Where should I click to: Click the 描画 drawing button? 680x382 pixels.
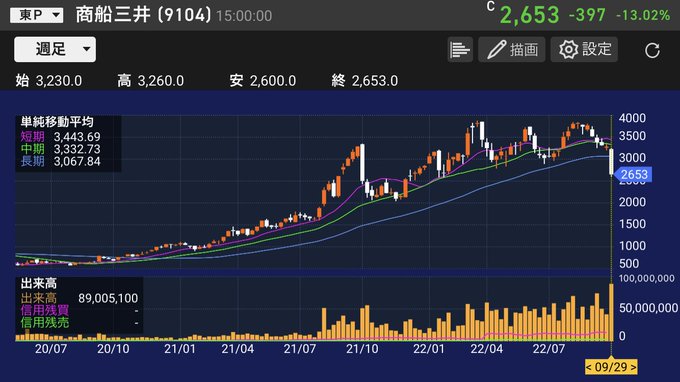[512, 50]
